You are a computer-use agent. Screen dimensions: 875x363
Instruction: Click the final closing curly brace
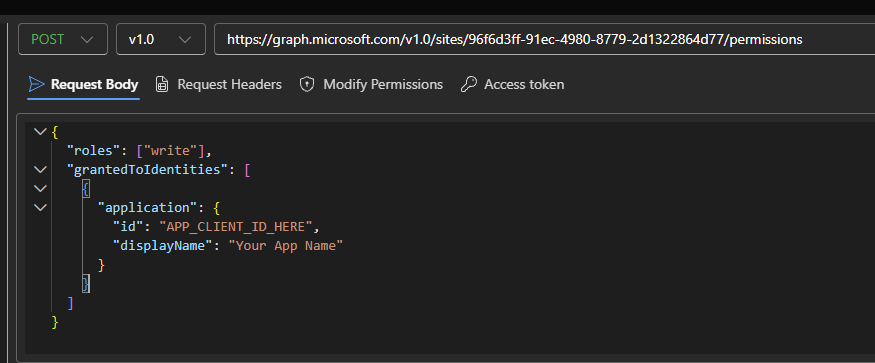tap(55, 322)
